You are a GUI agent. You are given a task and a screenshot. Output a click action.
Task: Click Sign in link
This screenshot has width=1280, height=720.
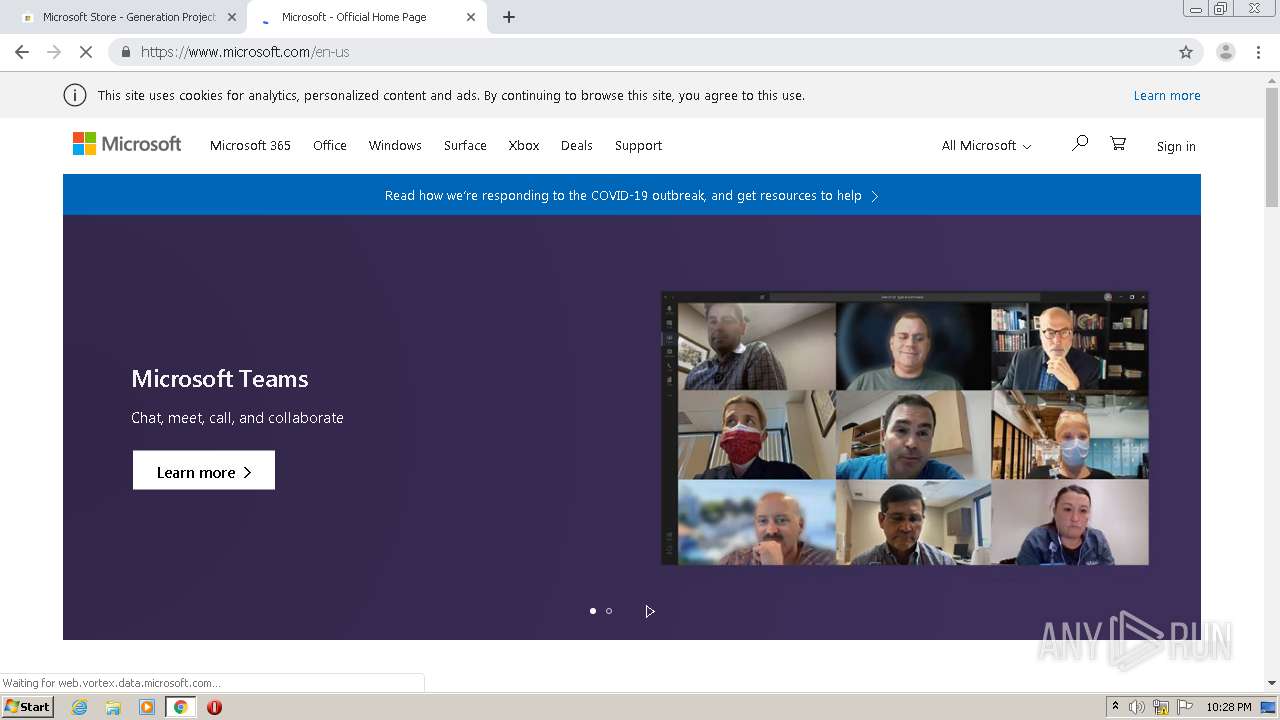(1176, 146)
